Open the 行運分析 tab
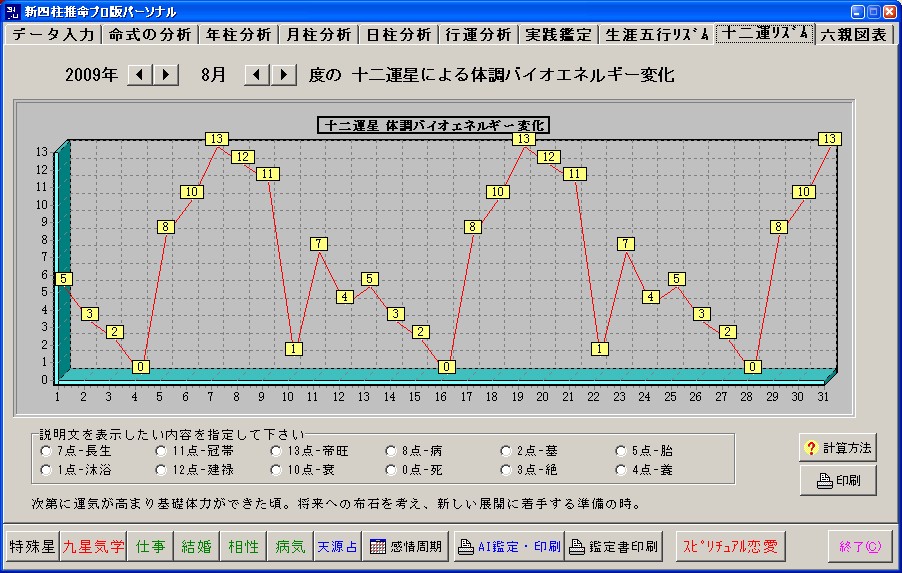Image resolution: width=902 pixels, height=573 pixels. pyautogui.click(x=479, y=35)
